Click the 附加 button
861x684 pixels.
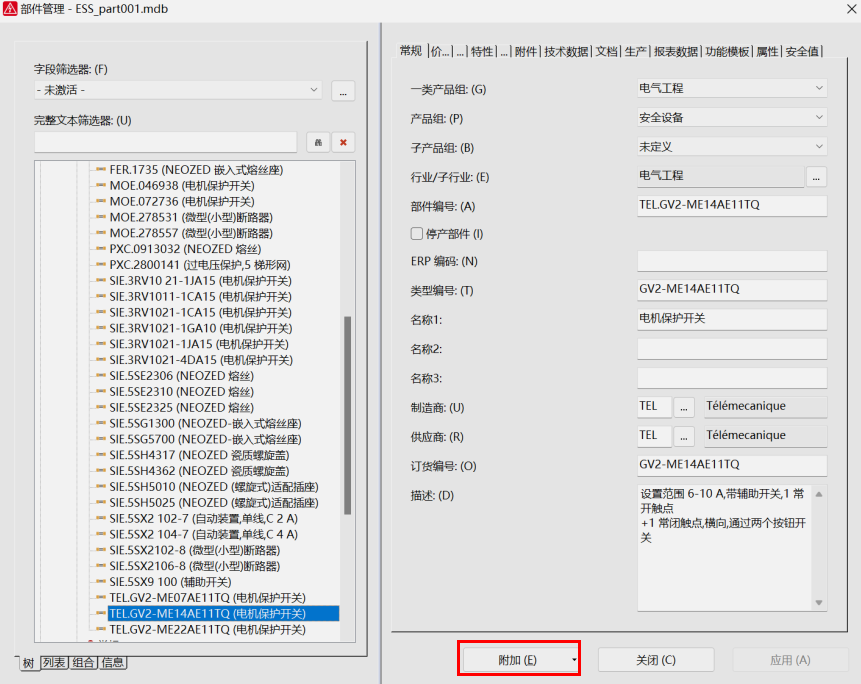519,660
